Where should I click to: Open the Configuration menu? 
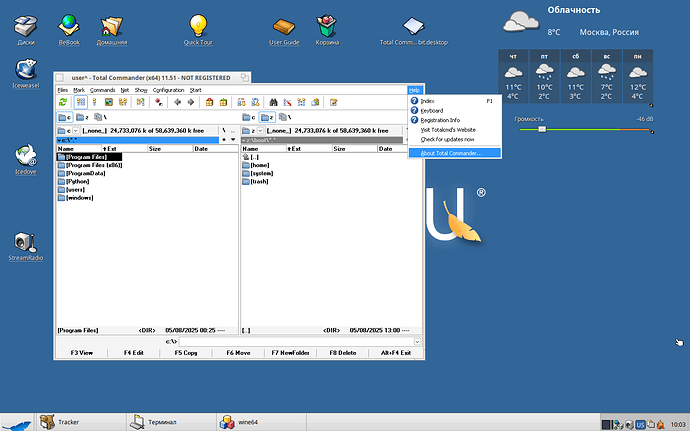(x=169, y=90)
